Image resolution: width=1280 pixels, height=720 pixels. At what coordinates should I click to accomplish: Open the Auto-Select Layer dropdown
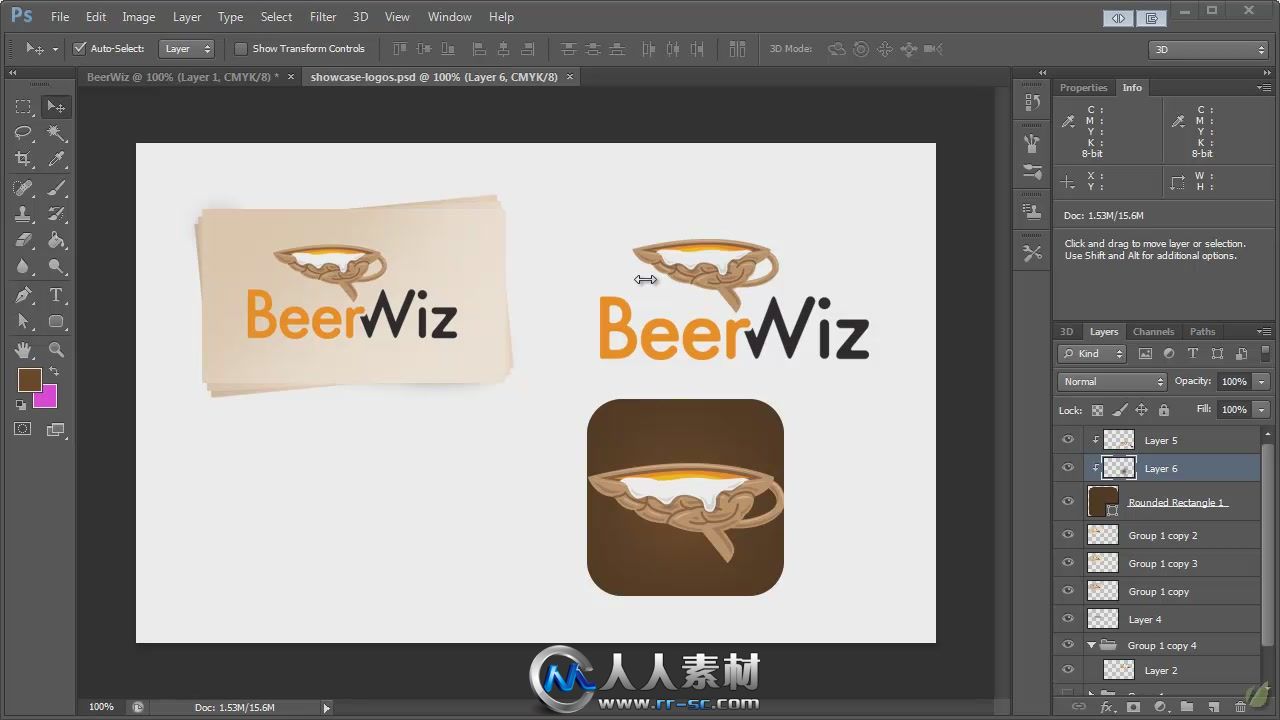tap(188, 48)
